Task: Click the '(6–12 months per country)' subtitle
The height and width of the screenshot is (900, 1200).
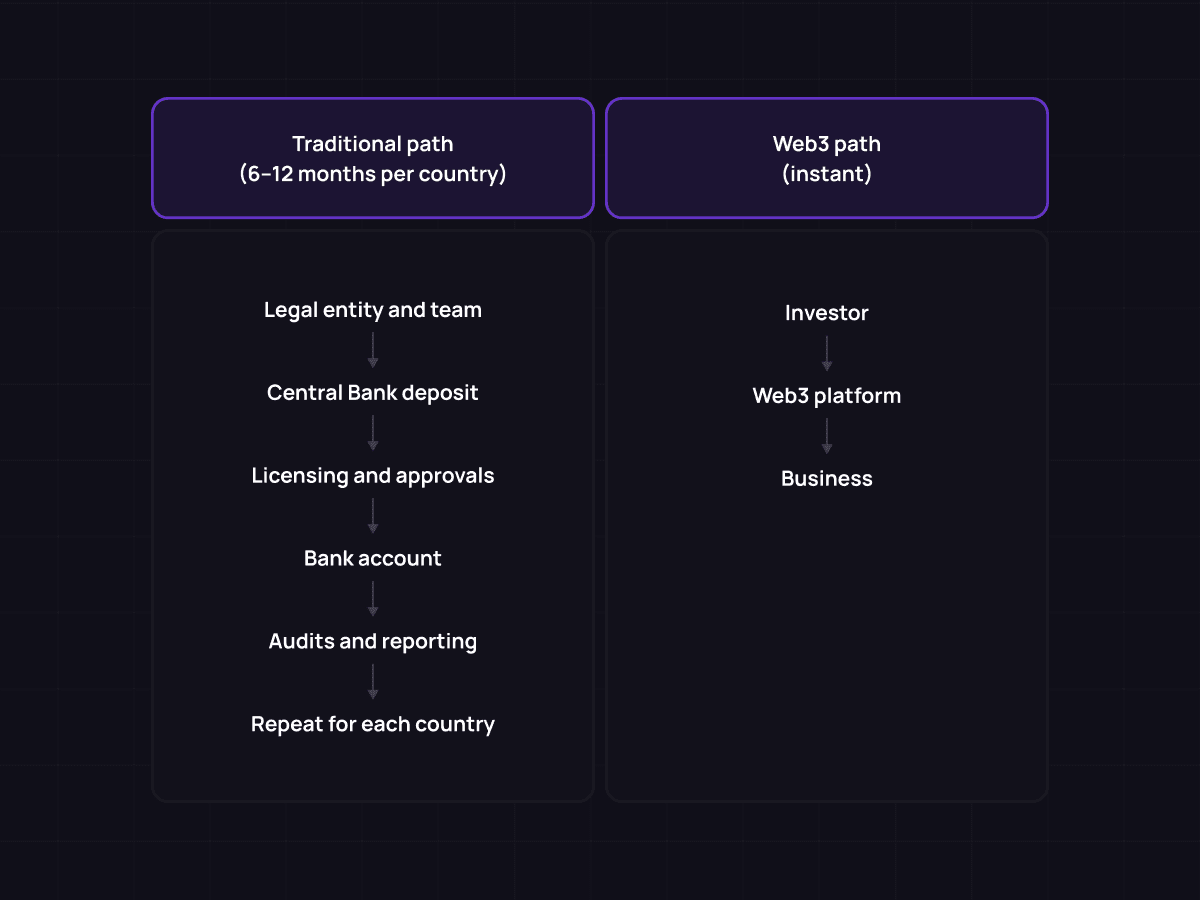Action: coord(373,174)
